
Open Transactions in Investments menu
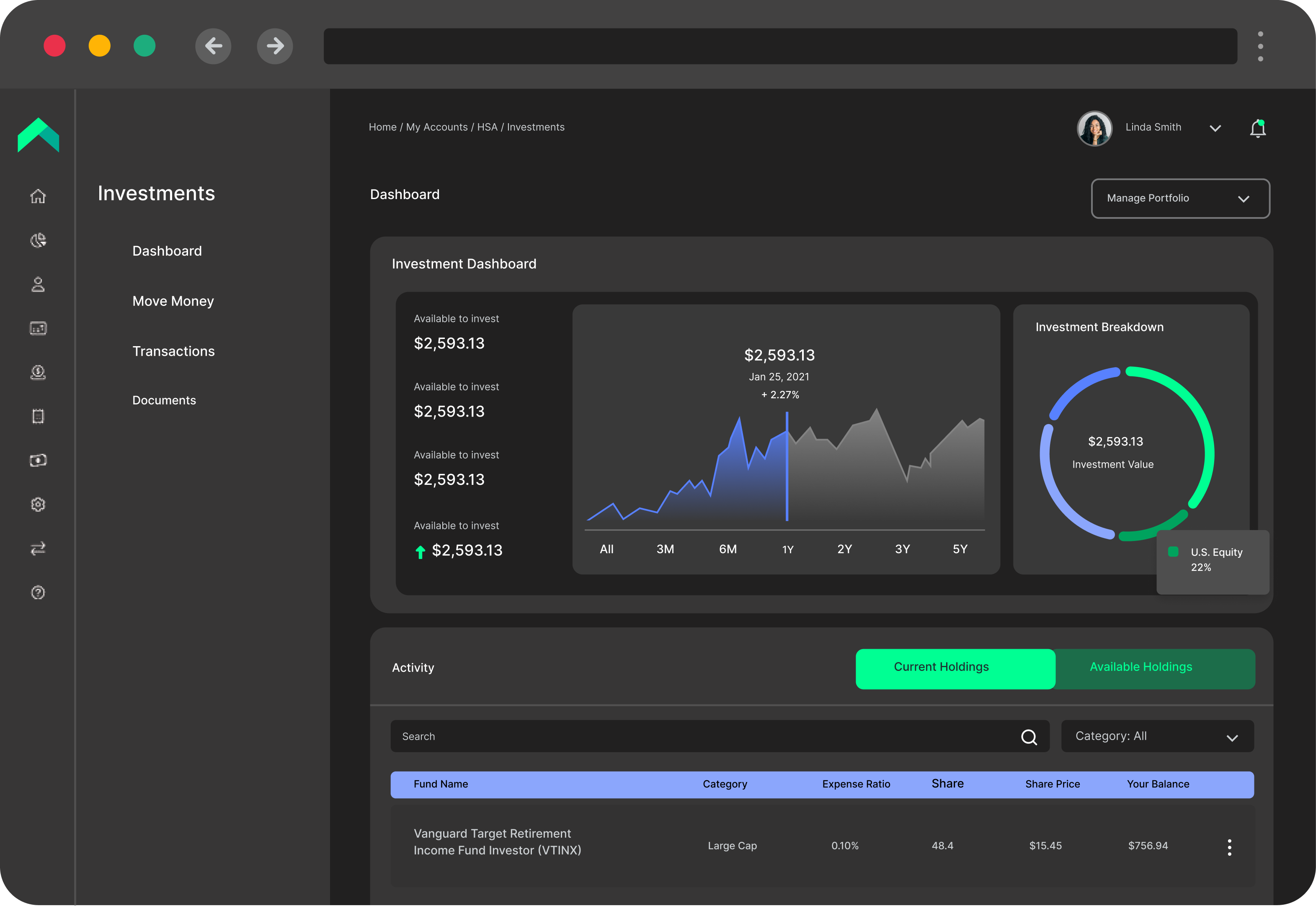(173, 351)
